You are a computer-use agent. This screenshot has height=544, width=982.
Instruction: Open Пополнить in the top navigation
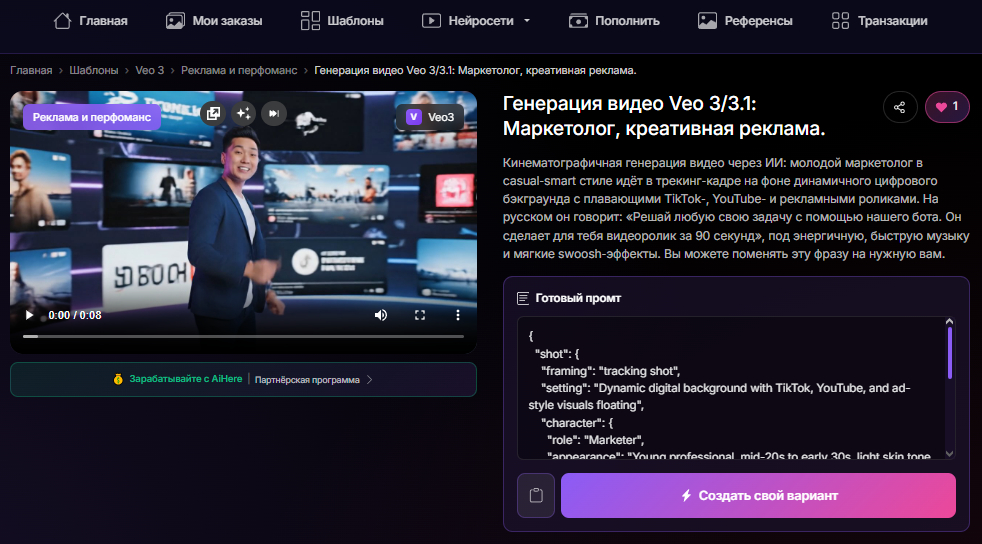click(x=614, y=21)
